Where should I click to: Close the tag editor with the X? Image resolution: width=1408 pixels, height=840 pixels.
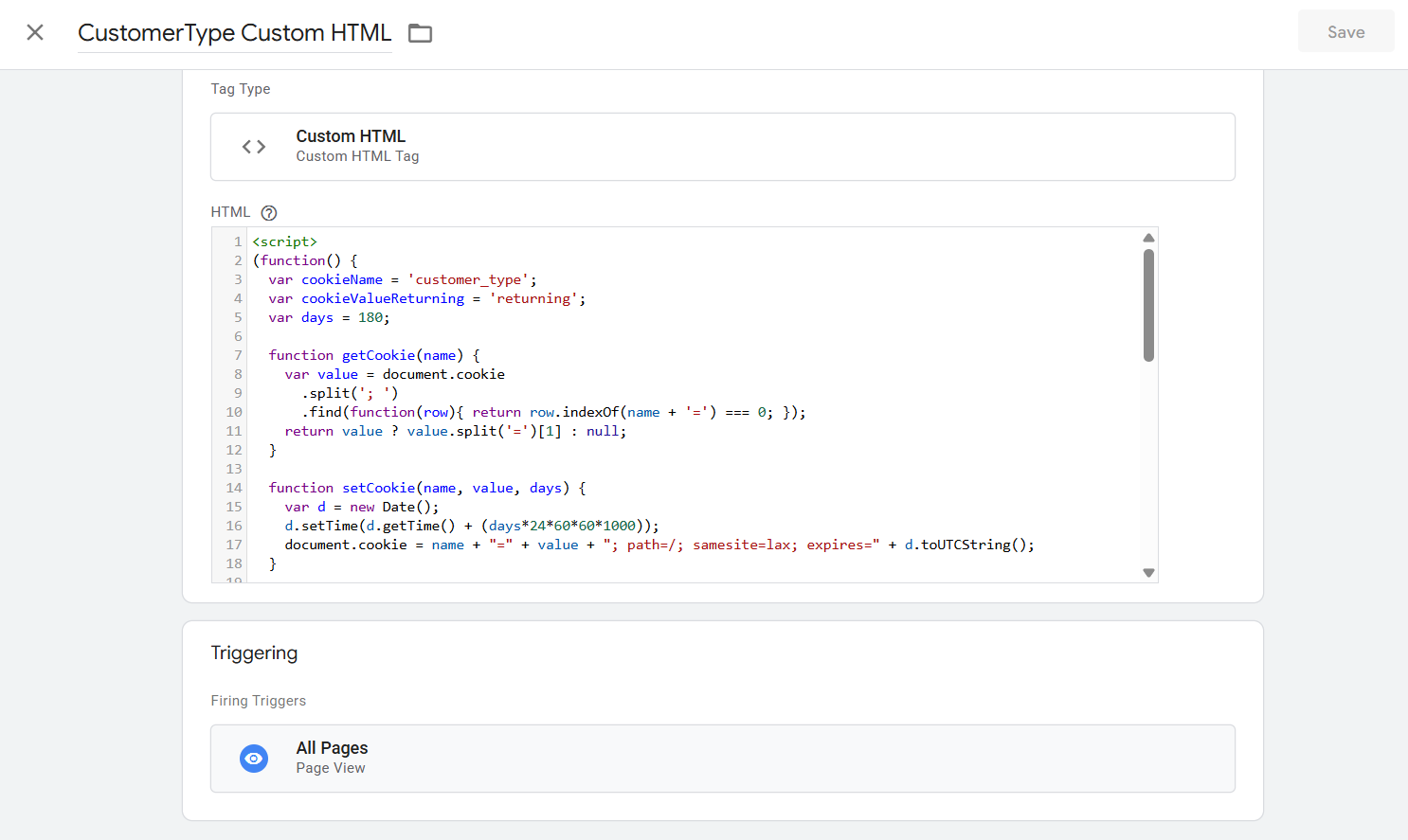pos(35,32)
